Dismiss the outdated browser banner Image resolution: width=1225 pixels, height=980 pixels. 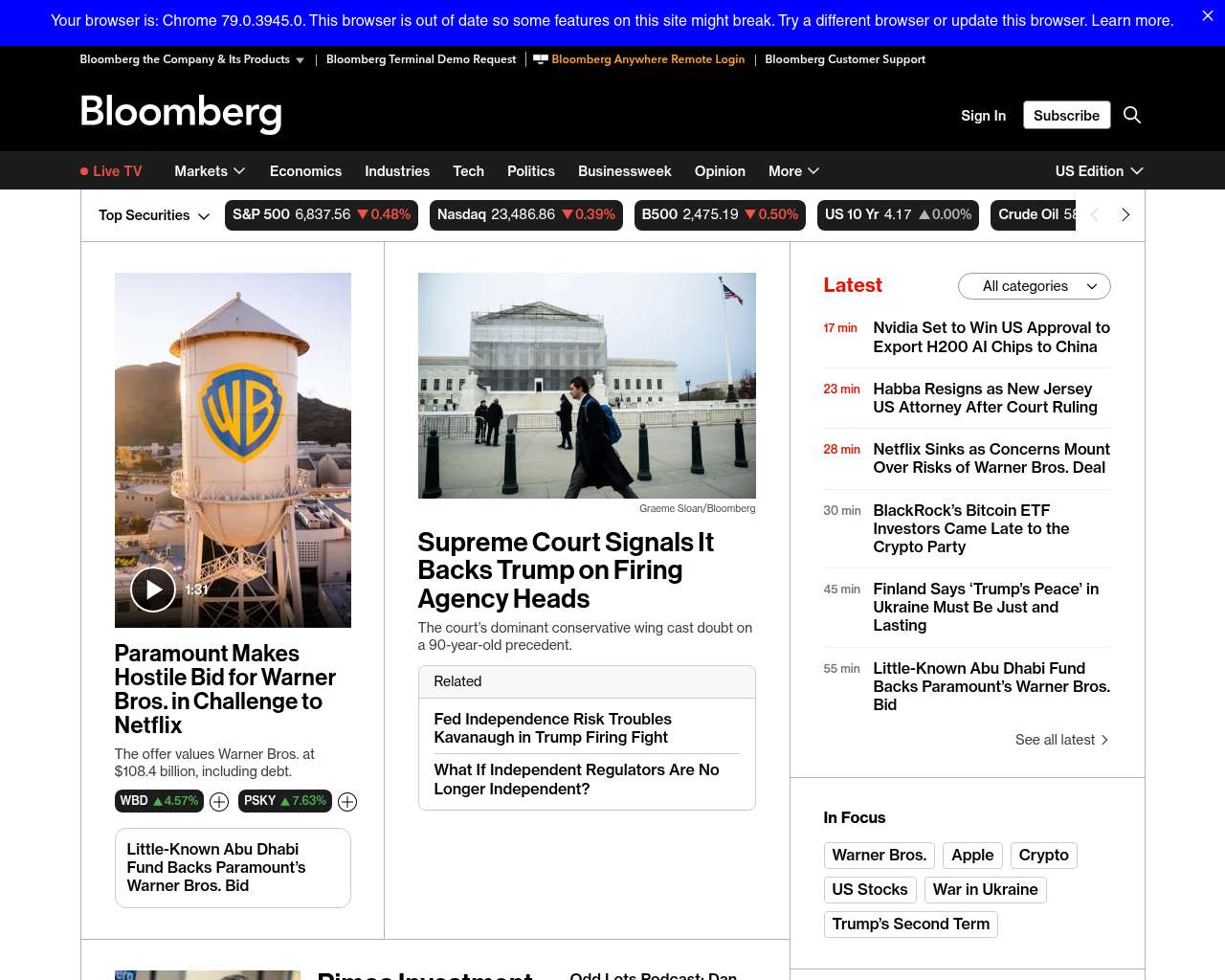tap(1208, 16)
